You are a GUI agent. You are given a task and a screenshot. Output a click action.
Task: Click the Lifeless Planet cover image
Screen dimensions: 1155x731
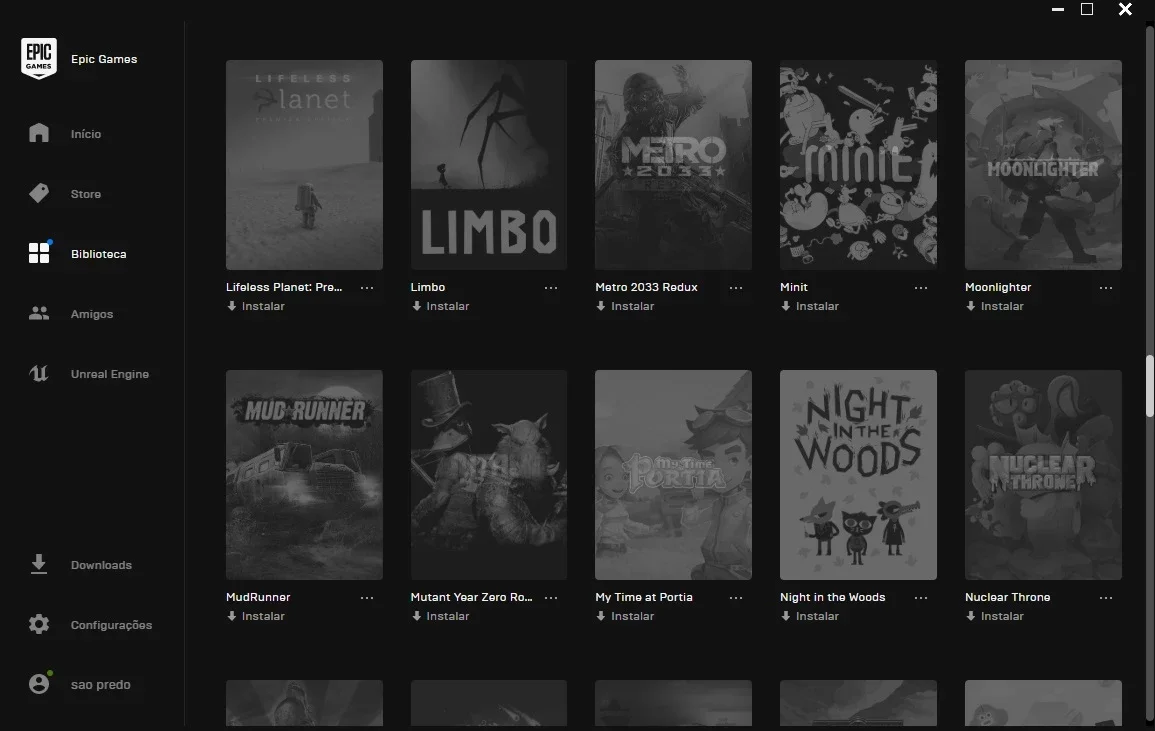[x=304, y=164]
